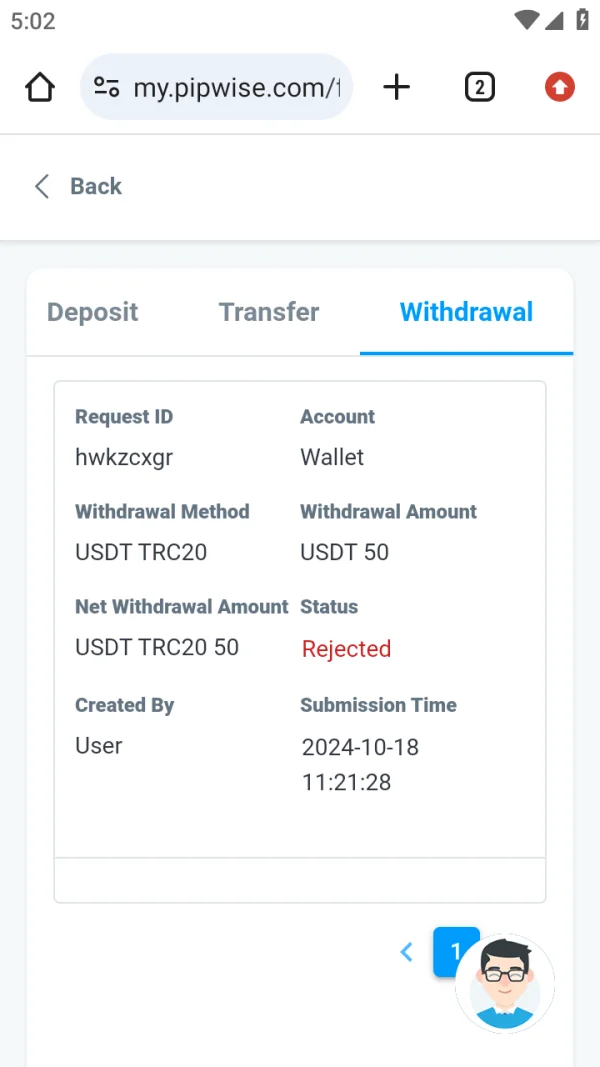The width and height of the screenshot is (600, 1067).
Task: Open the tab switcher showing 2 tabs
Action: pyautogui.click(x=480, y=88)
